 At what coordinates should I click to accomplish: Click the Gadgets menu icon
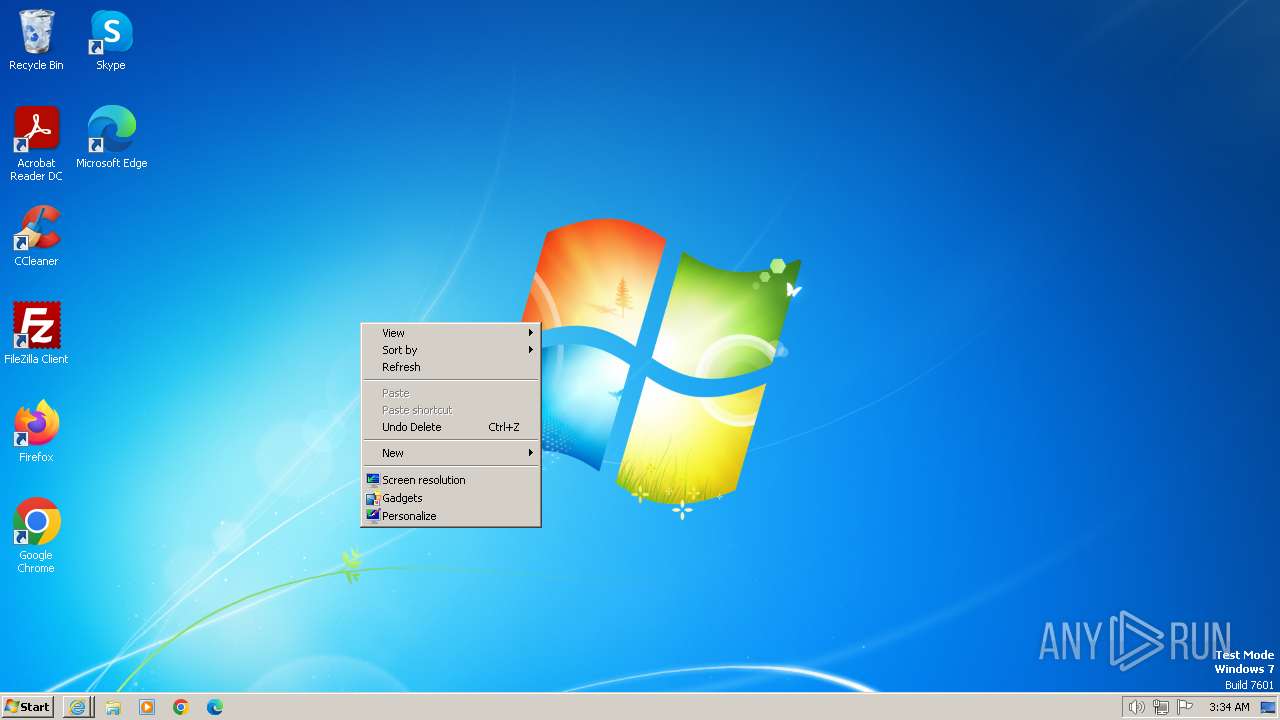[373, 498]
